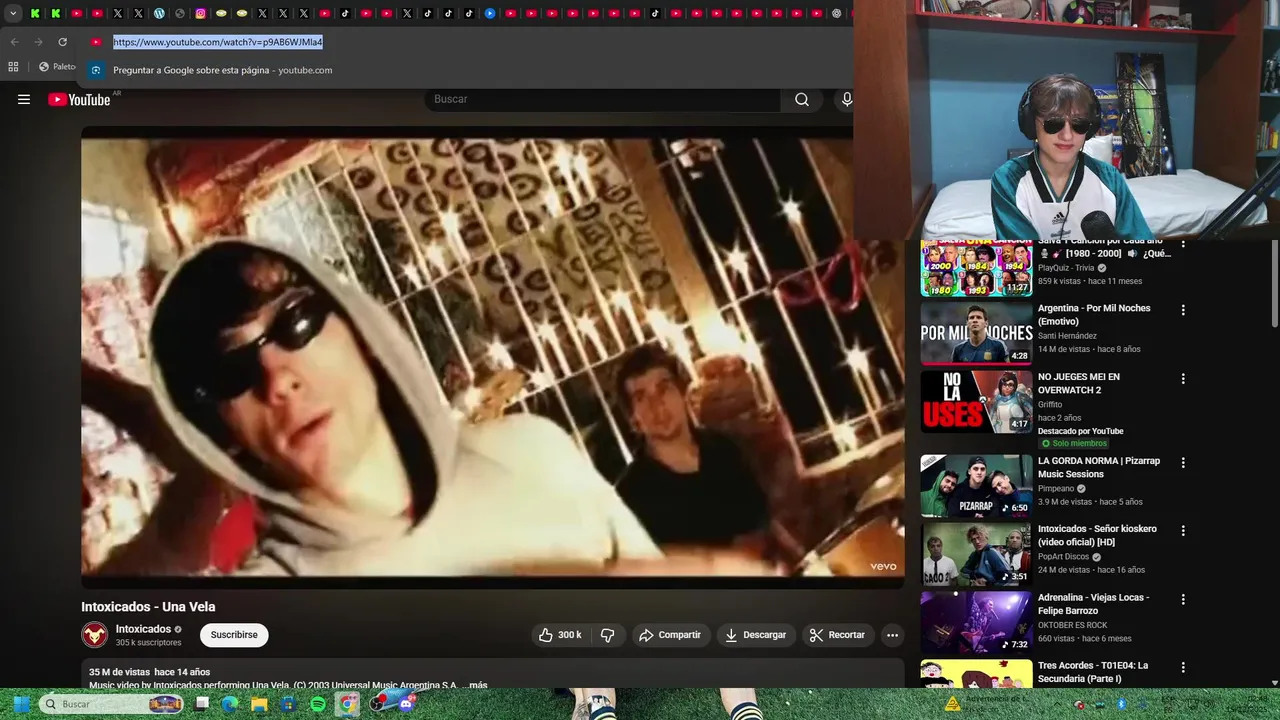Screen dimensions: 1280x720
Task: Click the '35 M de vistas' text
Action: click(x=119, y=672)
